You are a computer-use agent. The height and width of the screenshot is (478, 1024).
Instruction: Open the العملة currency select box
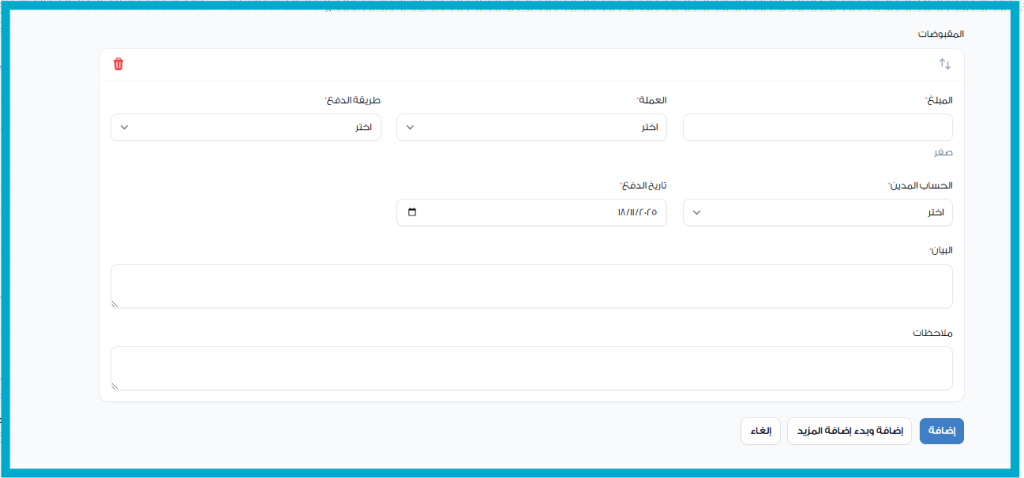pyautogui.click(x=531, y=128)
